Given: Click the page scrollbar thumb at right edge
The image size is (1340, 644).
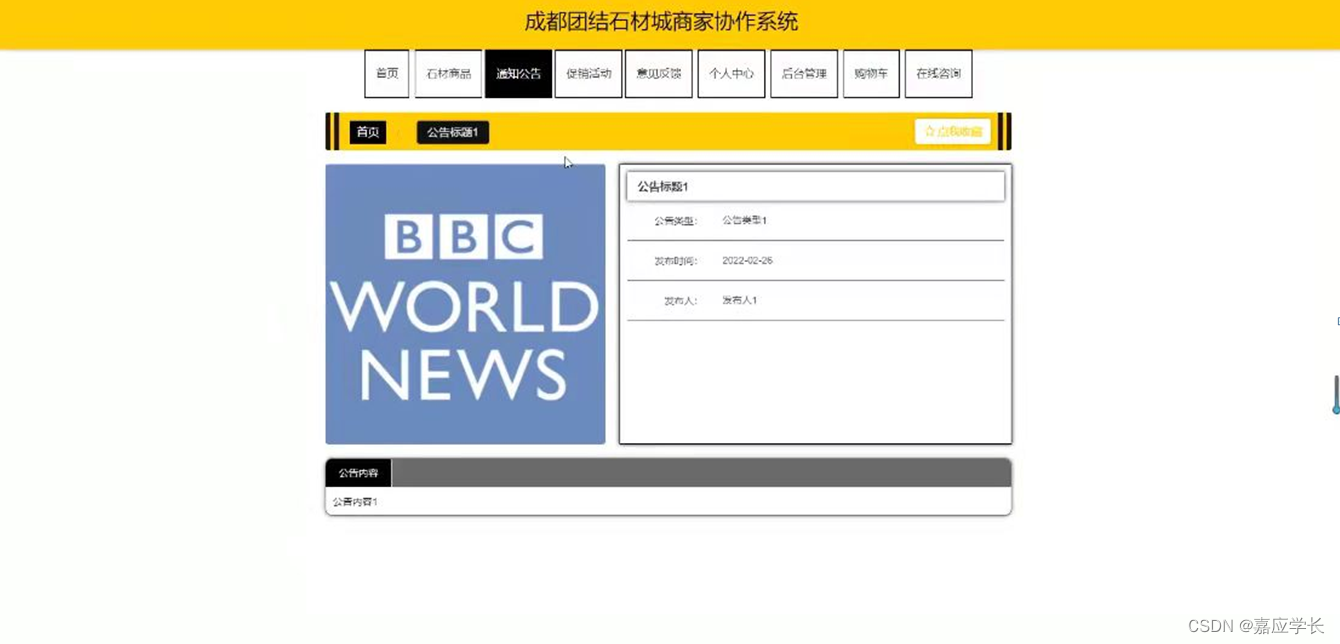Looking at the screenshot, I should click(x=1336, y=394).
